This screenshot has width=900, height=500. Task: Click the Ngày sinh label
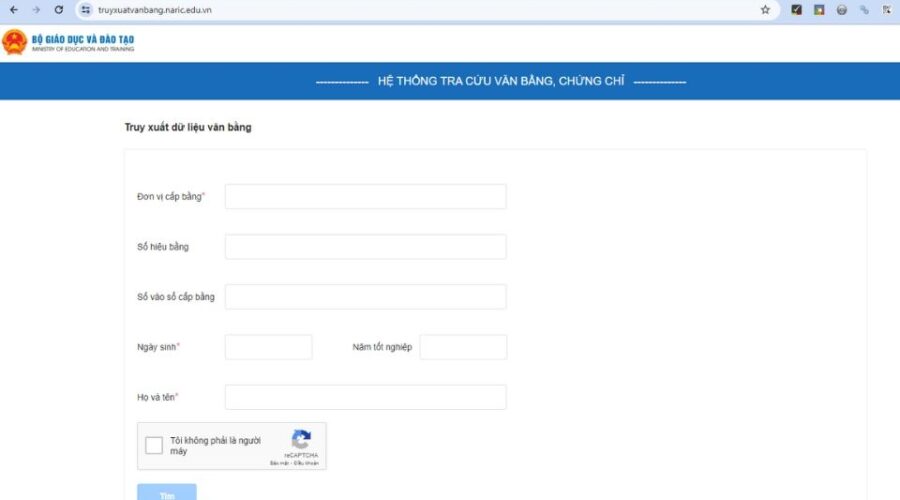click(x=158, y=347)
